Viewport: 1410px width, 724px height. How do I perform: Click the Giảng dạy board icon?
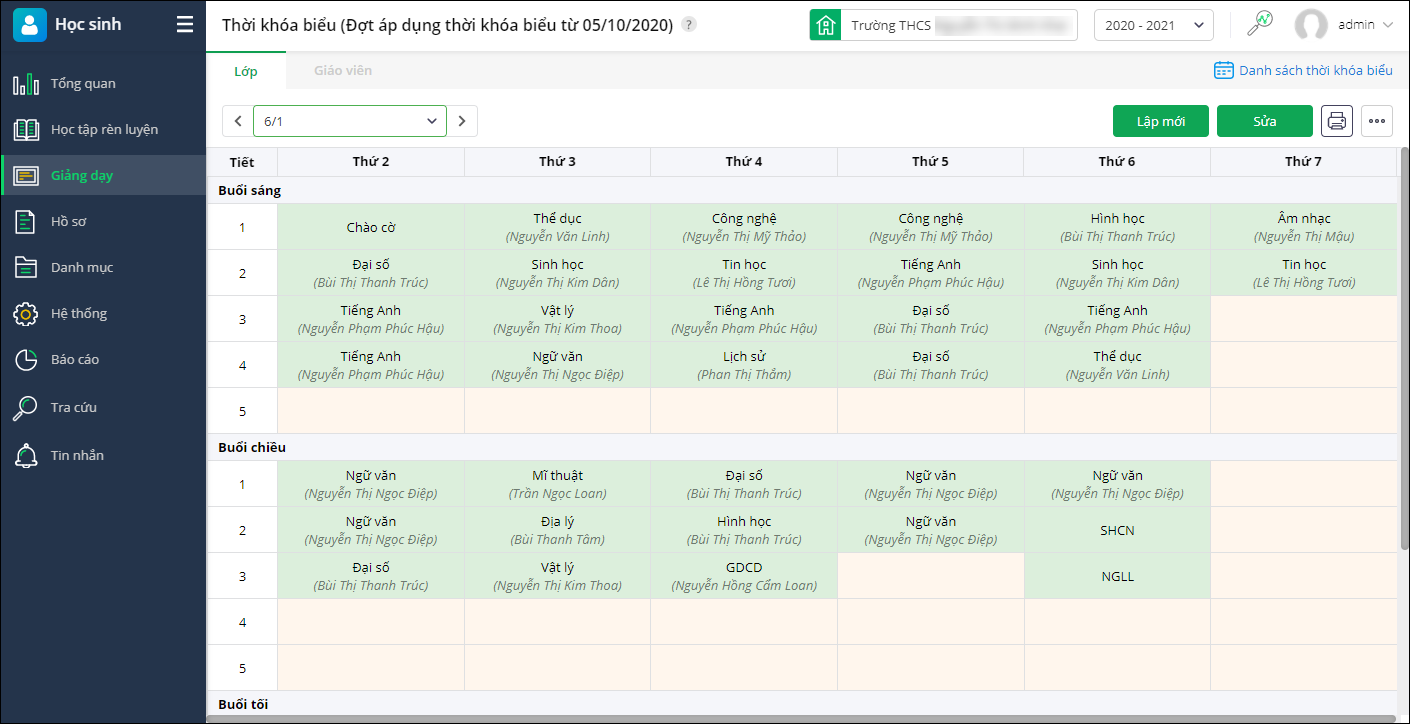[x=26, y=176]
